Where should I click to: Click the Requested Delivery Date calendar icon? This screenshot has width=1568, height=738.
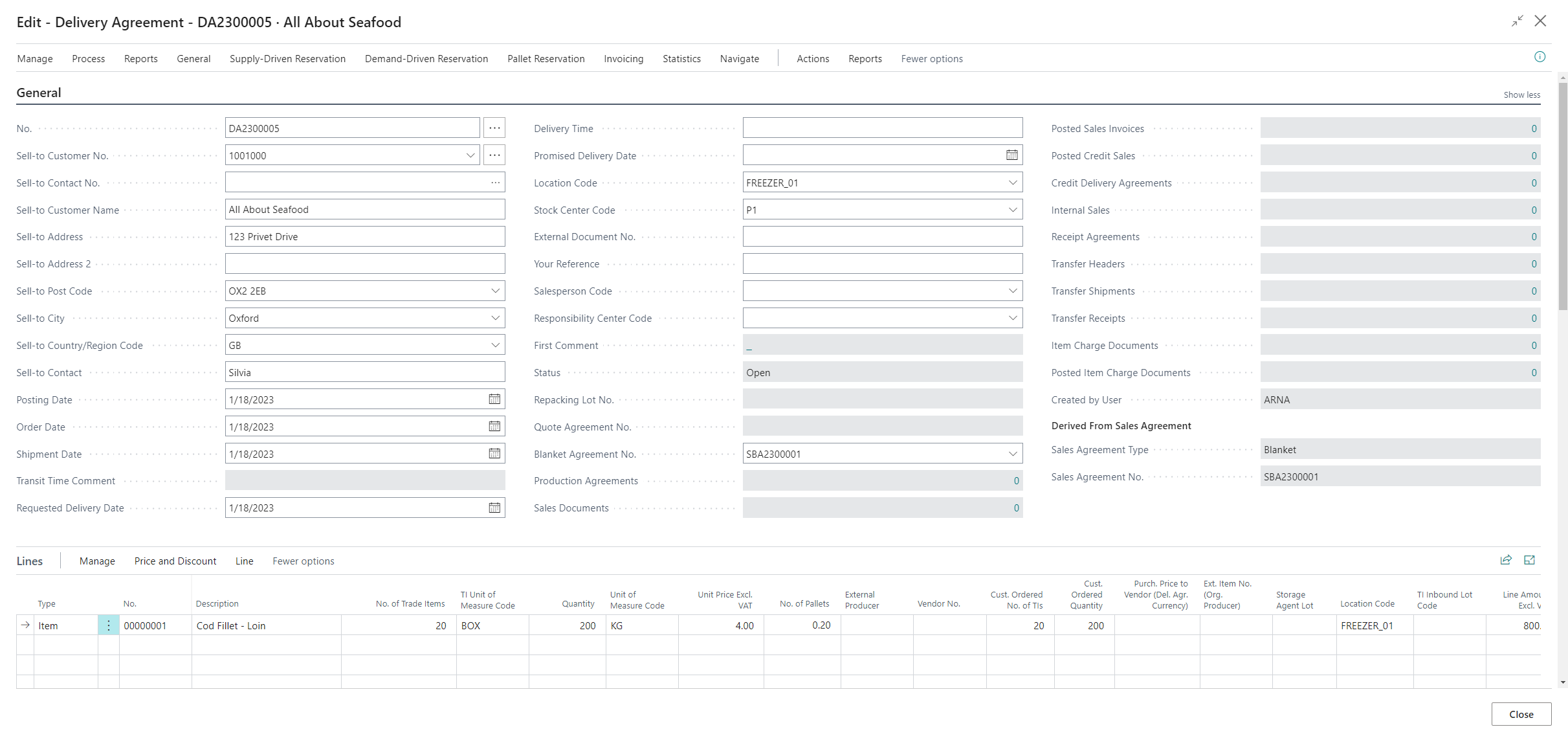494,508
